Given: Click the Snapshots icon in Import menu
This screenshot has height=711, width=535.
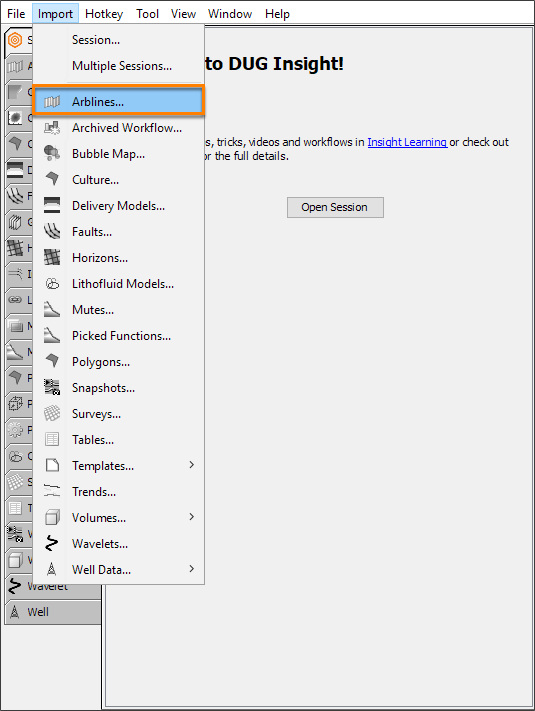Looking at the screenshot, I should 52,387.
